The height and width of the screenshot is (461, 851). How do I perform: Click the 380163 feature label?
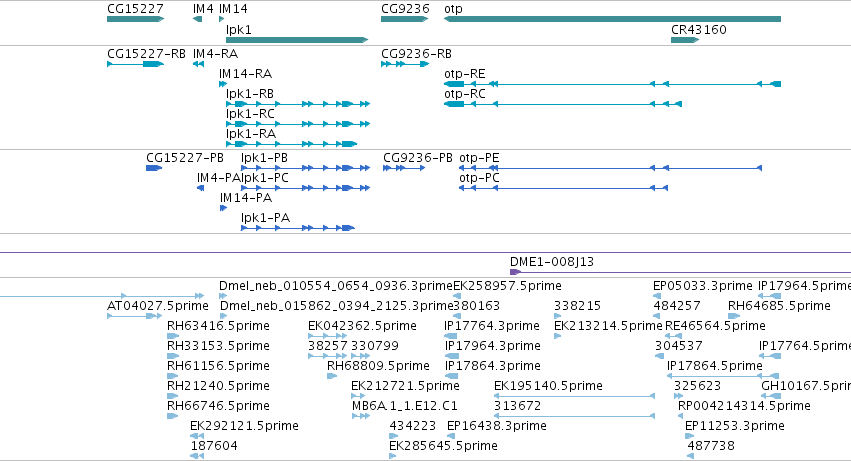pyautogui.click(x=477, y=306)
